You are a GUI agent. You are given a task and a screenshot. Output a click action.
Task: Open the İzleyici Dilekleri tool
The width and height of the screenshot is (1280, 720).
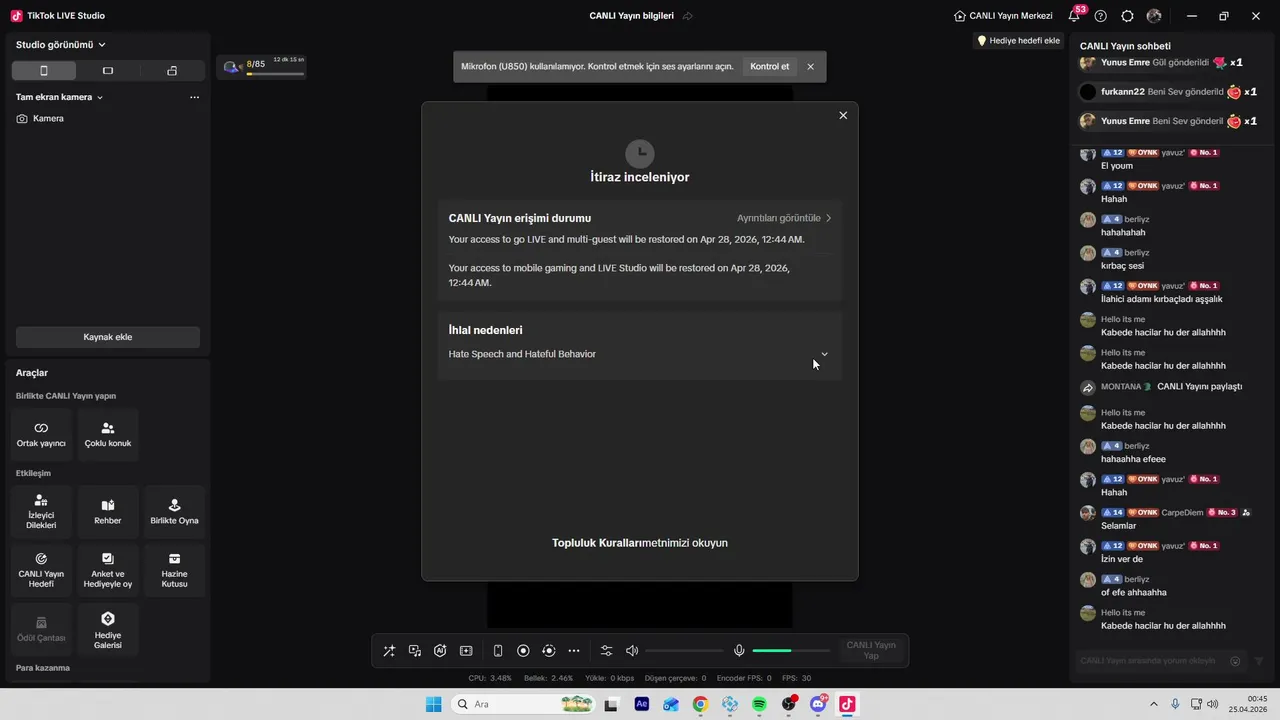point(41,512)
